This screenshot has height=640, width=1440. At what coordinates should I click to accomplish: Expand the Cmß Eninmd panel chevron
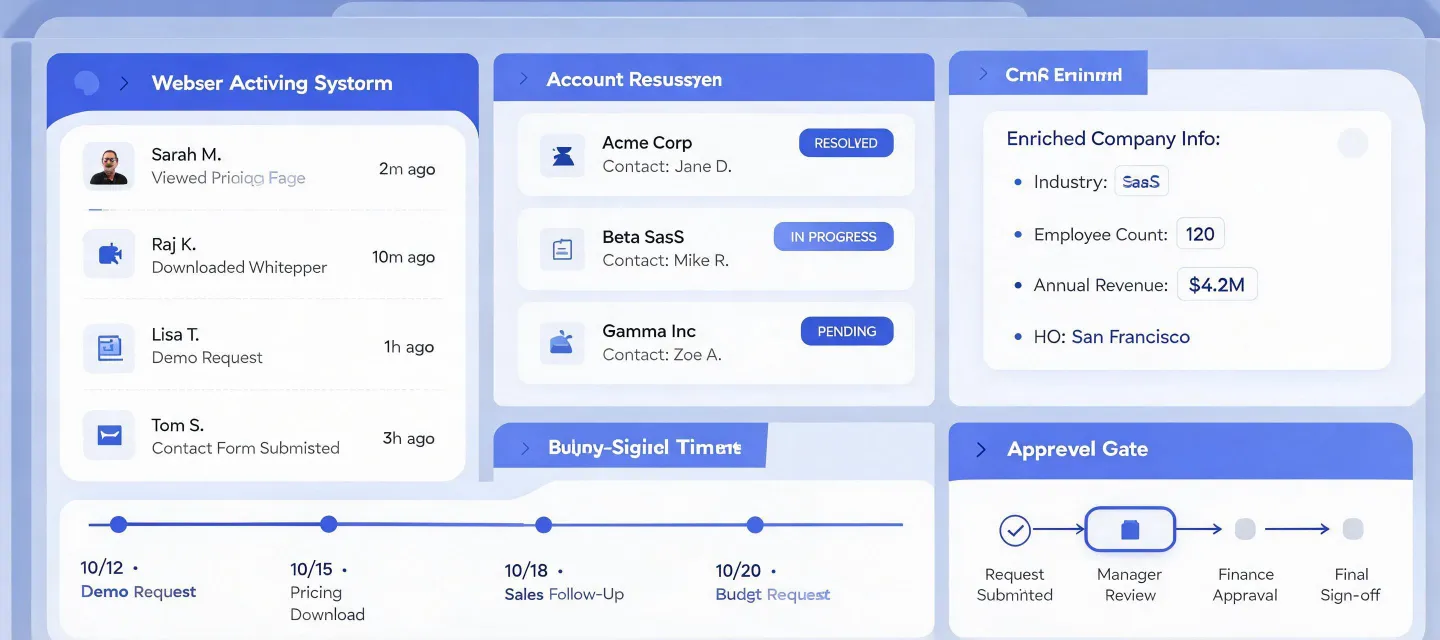tap(983, 74)
